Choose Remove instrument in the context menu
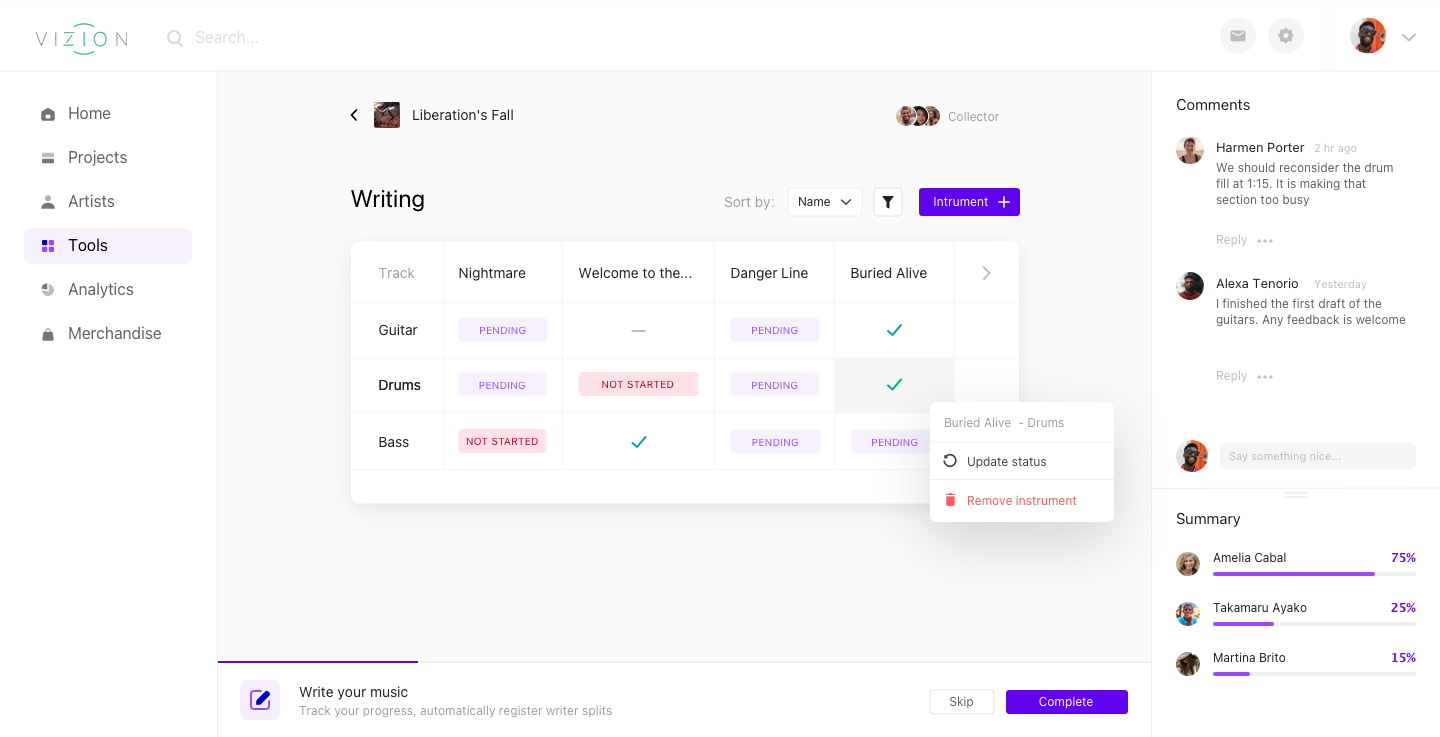Image resolution: width=1440 pixels, height=737 pixels. 1021,501
